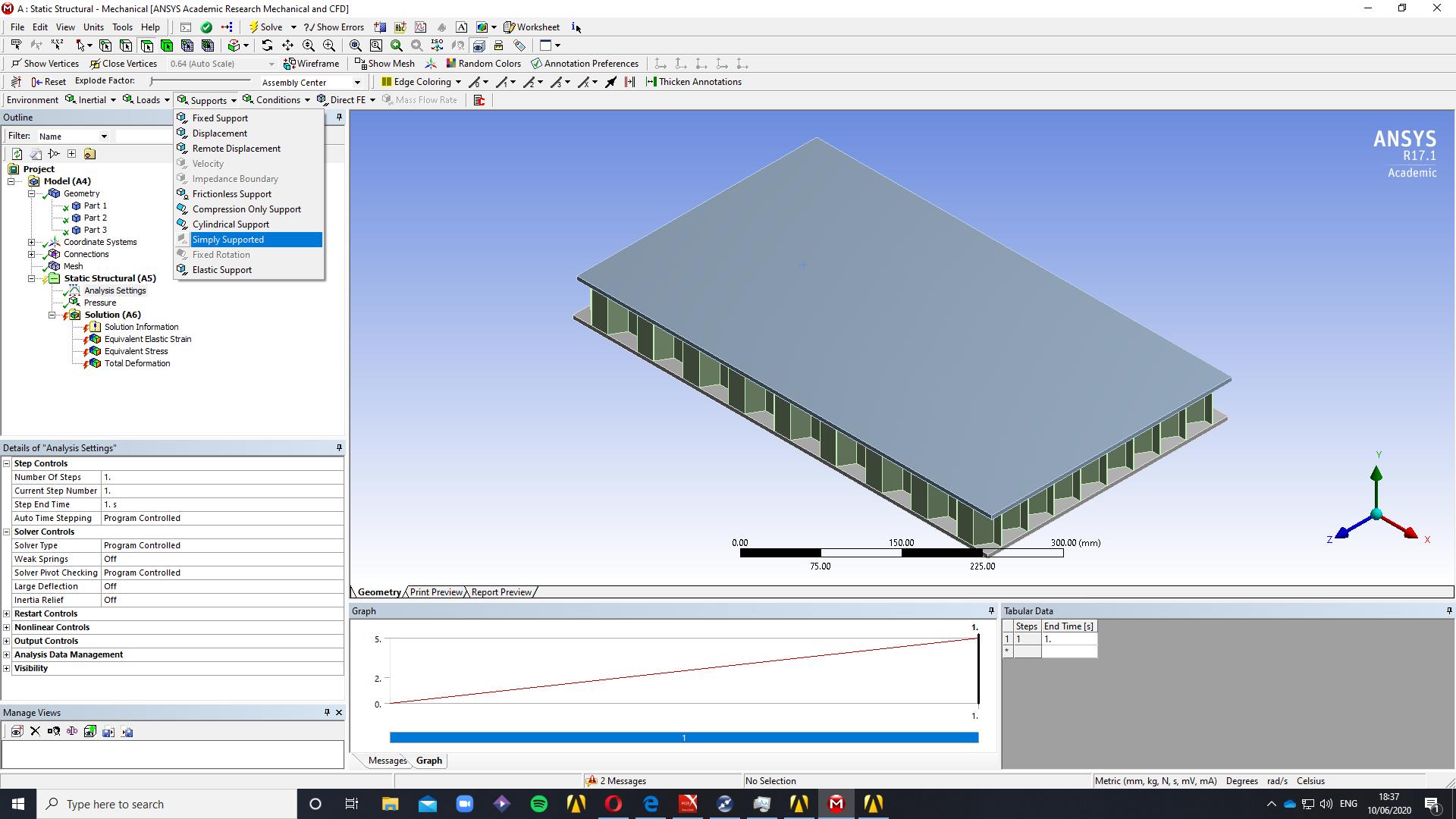Screen dimensions: 1456x819
Task: Click the Create View icon in Manage Views
Action: (17, 732)
